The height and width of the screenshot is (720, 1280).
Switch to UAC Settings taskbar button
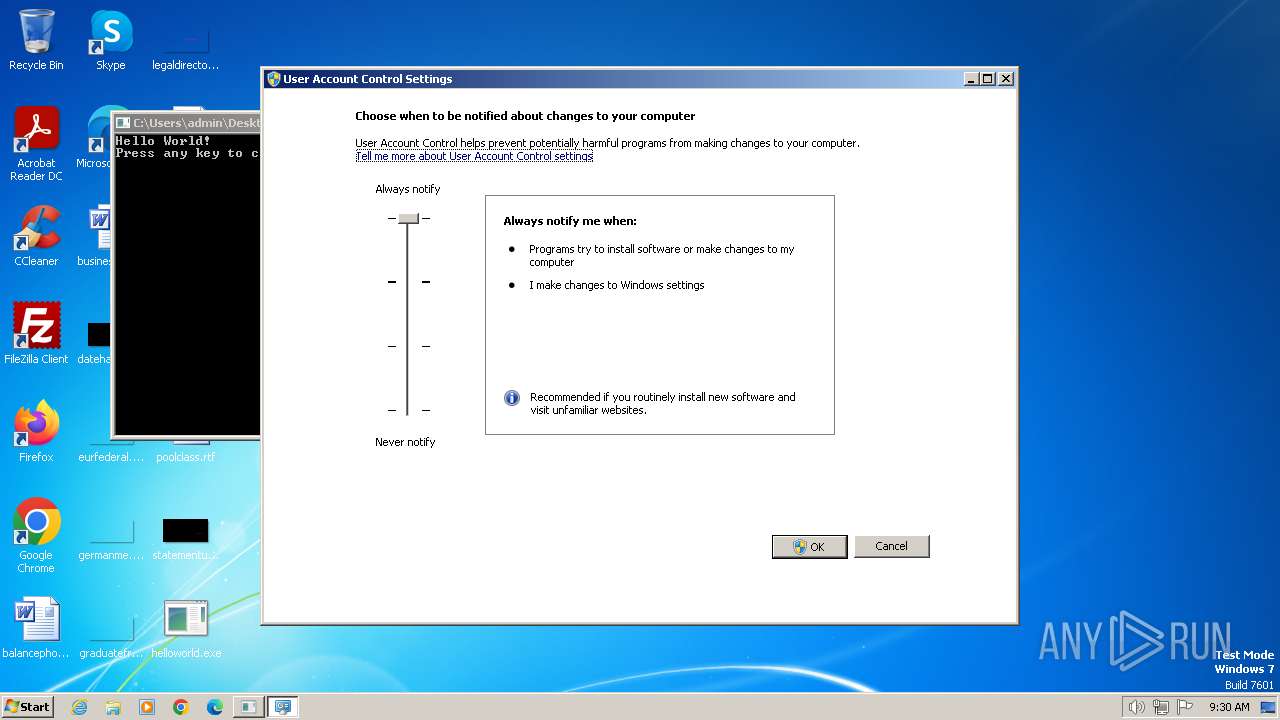pyautogui.click(x=283, y=707)
